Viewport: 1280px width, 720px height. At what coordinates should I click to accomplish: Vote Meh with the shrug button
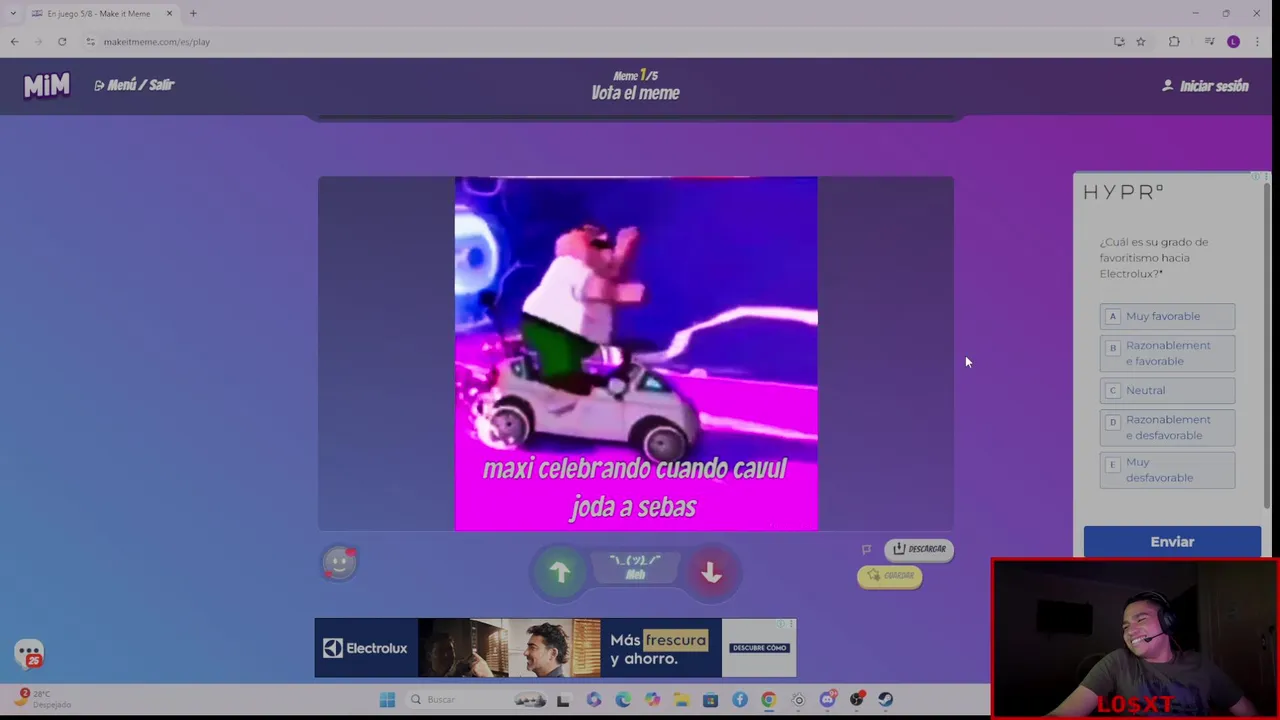pyautogui.click(x=635, y=568)
